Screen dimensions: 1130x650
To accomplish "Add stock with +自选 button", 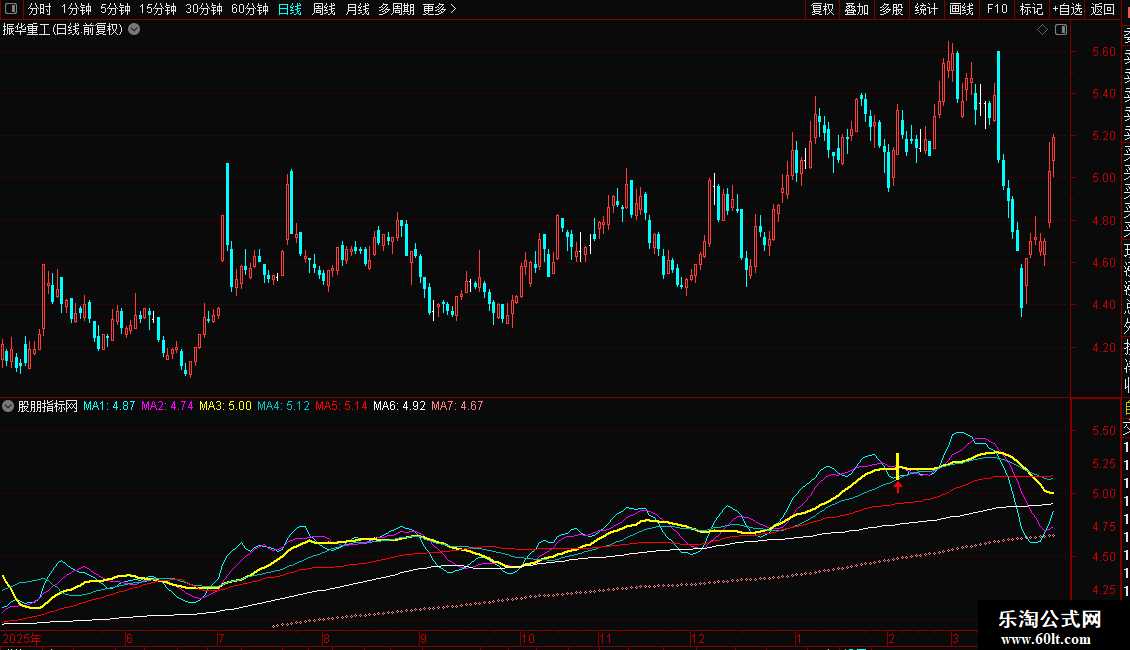I will pyautogui.click(x=1067, y=9).
